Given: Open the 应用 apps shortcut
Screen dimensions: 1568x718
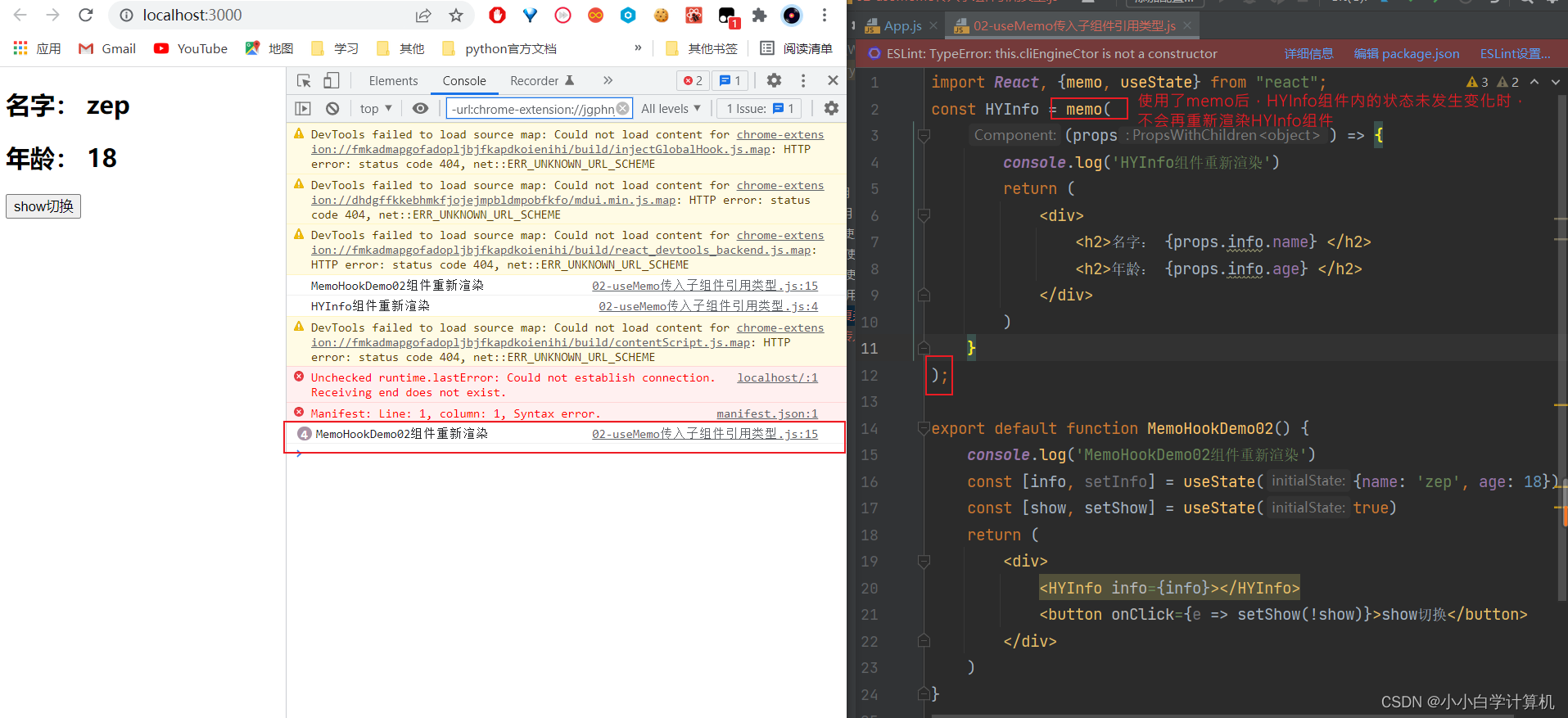Looking at the screenshot, I should click(37, 48).
